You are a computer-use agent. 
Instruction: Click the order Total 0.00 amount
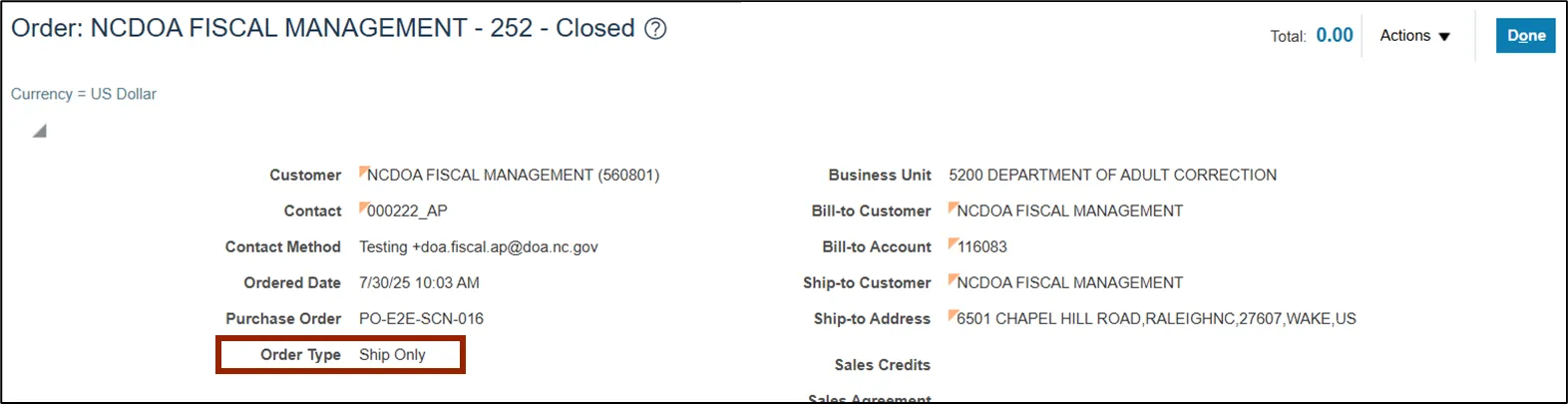[x=1334, y=35]
